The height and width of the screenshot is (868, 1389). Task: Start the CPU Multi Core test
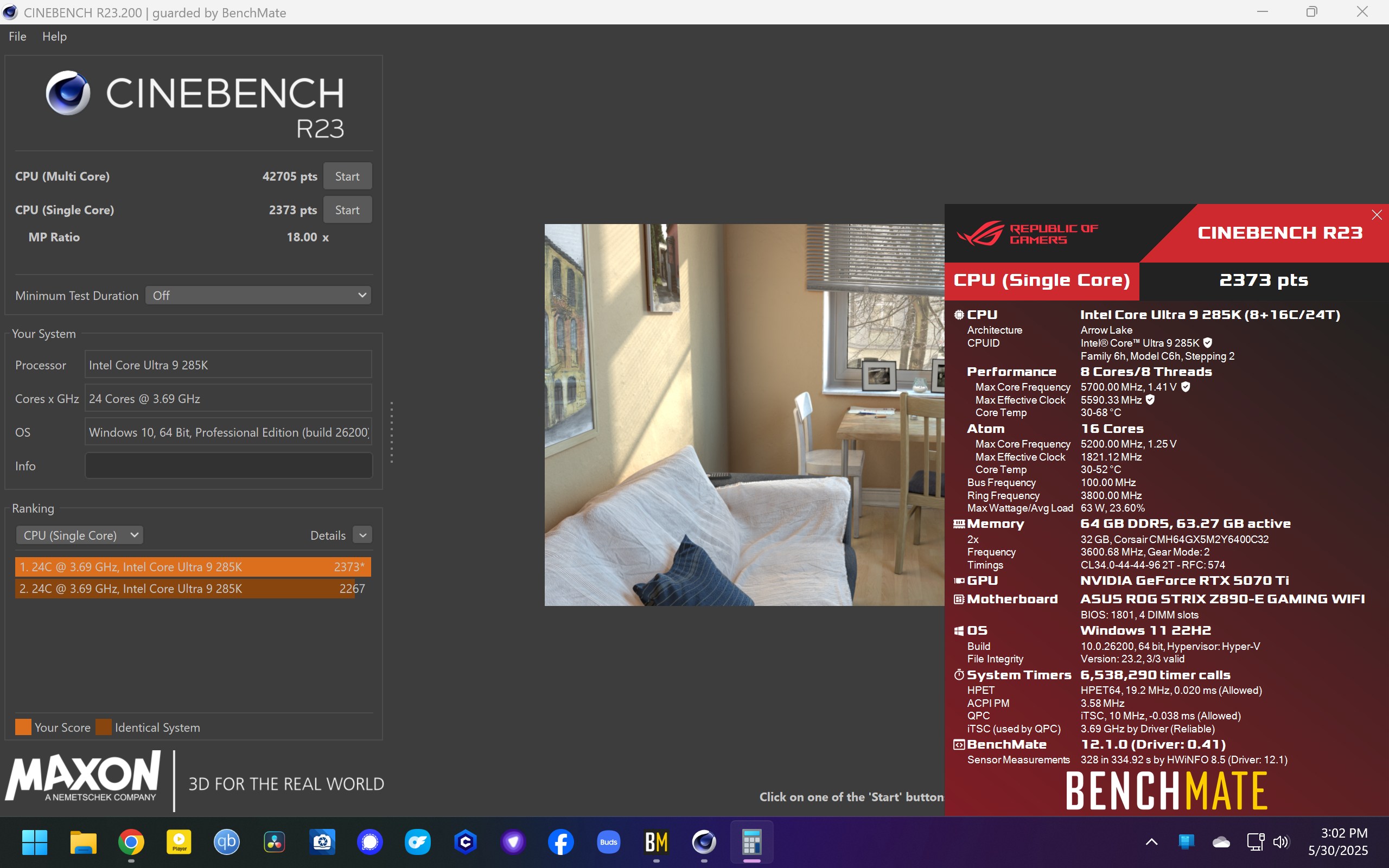[347, 176]
